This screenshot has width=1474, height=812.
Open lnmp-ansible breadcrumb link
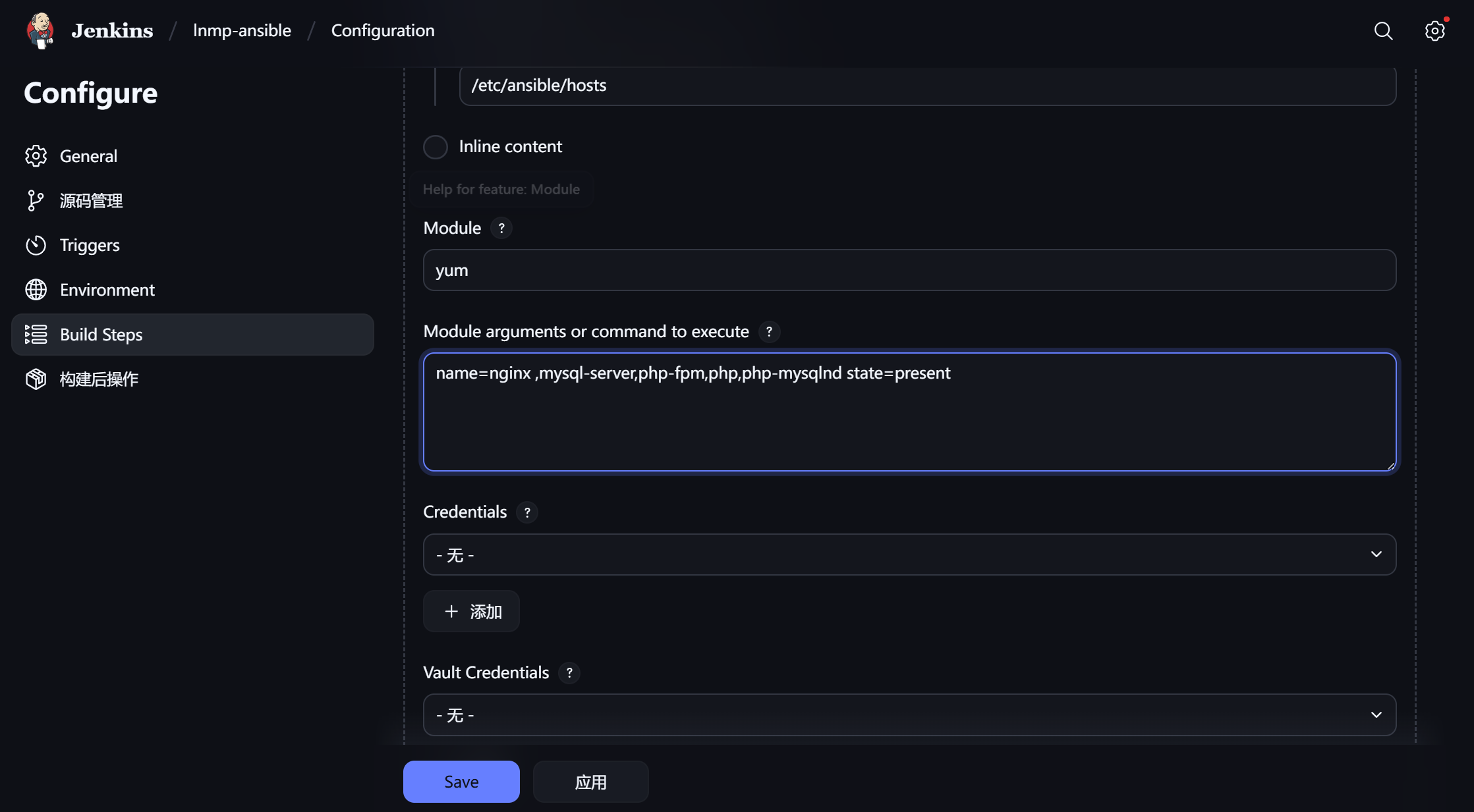[x=242, y=30]
